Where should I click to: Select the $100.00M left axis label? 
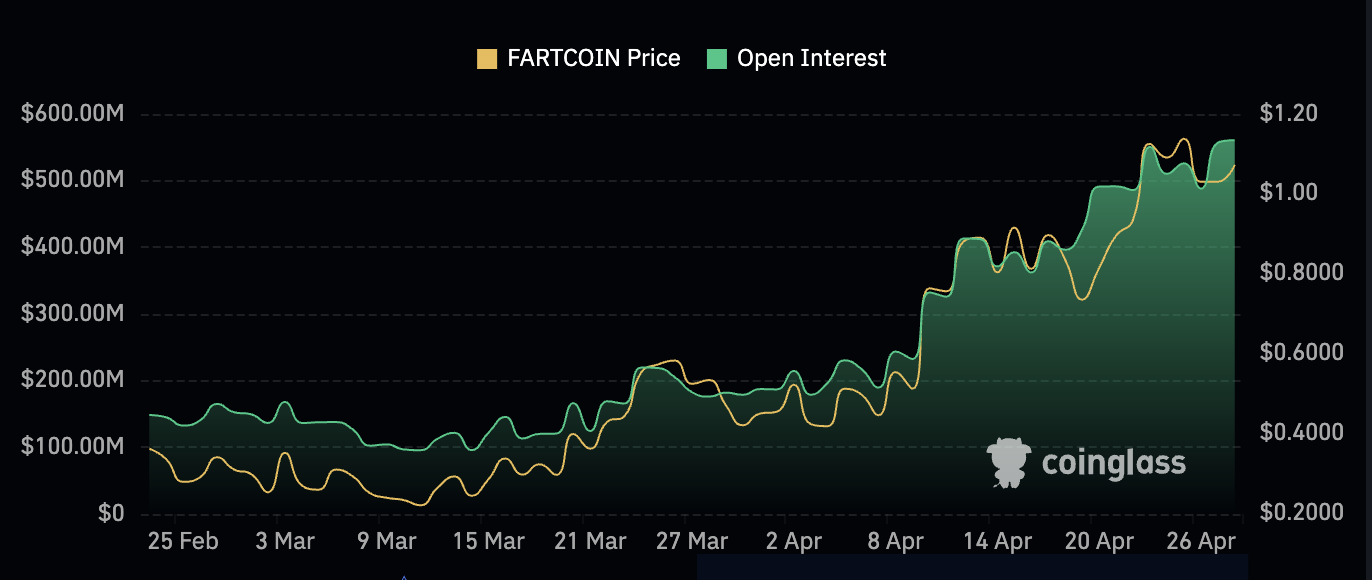pos(72,447)
